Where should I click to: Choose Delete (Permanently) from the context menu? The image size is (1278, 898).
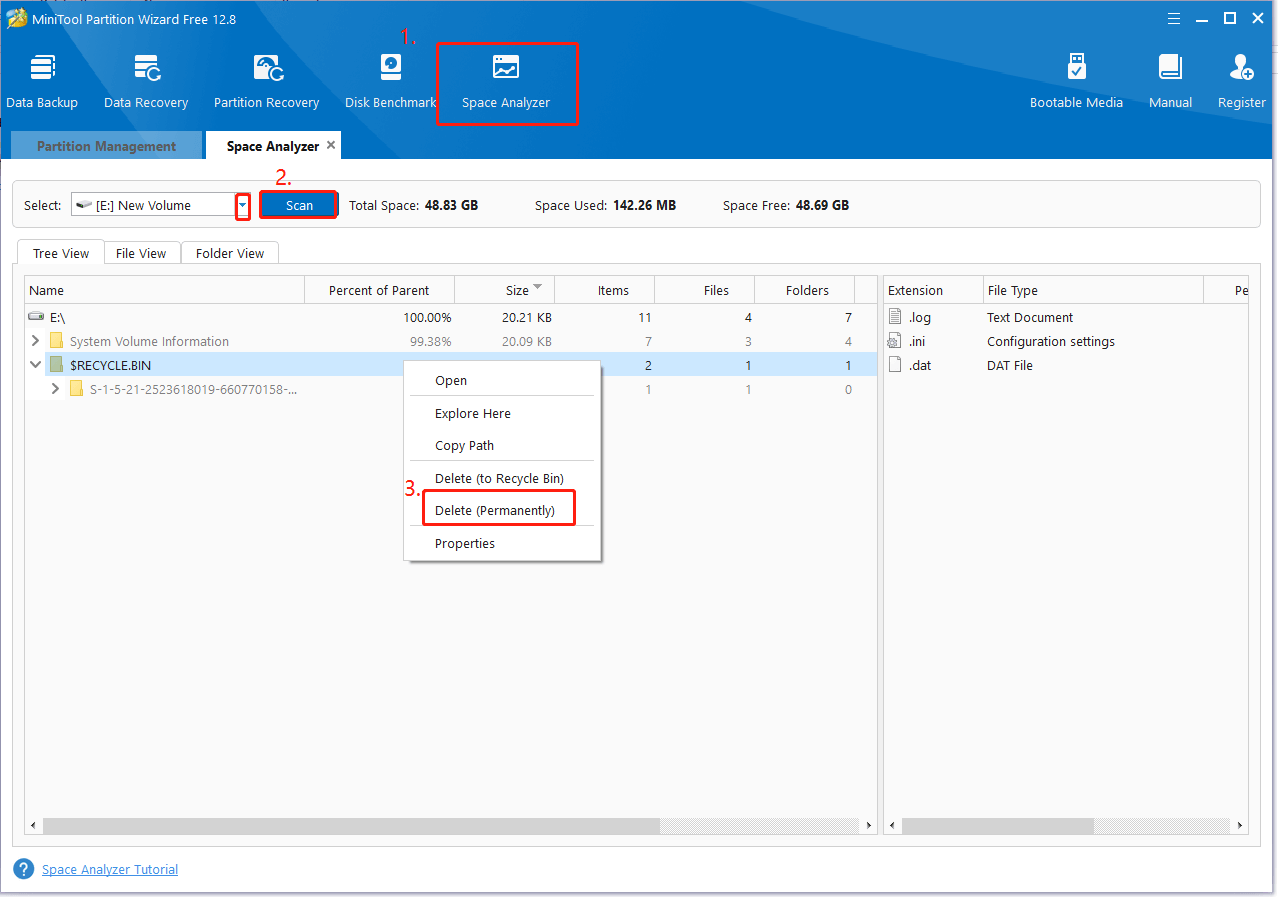point(494,511)
